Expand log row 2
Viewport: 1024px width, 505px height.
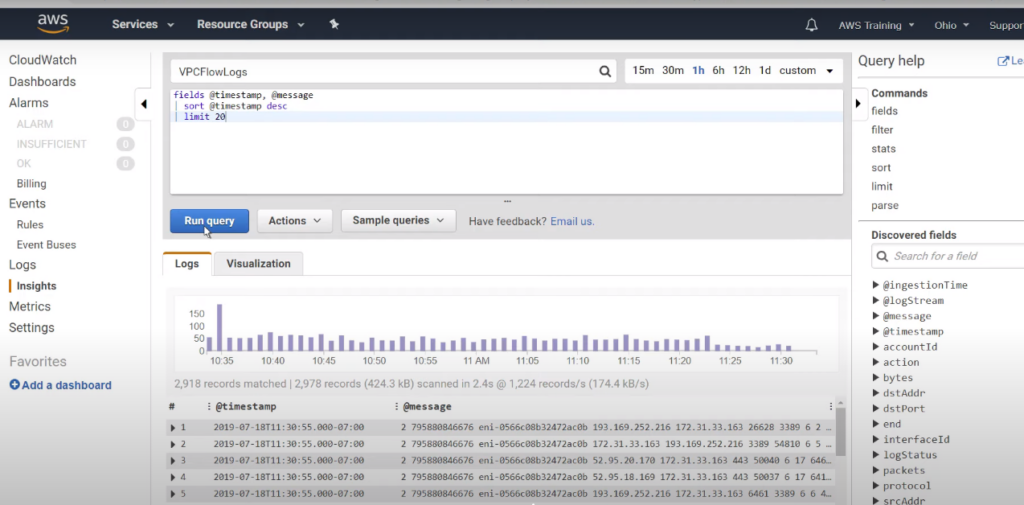(x=173, y=444)
